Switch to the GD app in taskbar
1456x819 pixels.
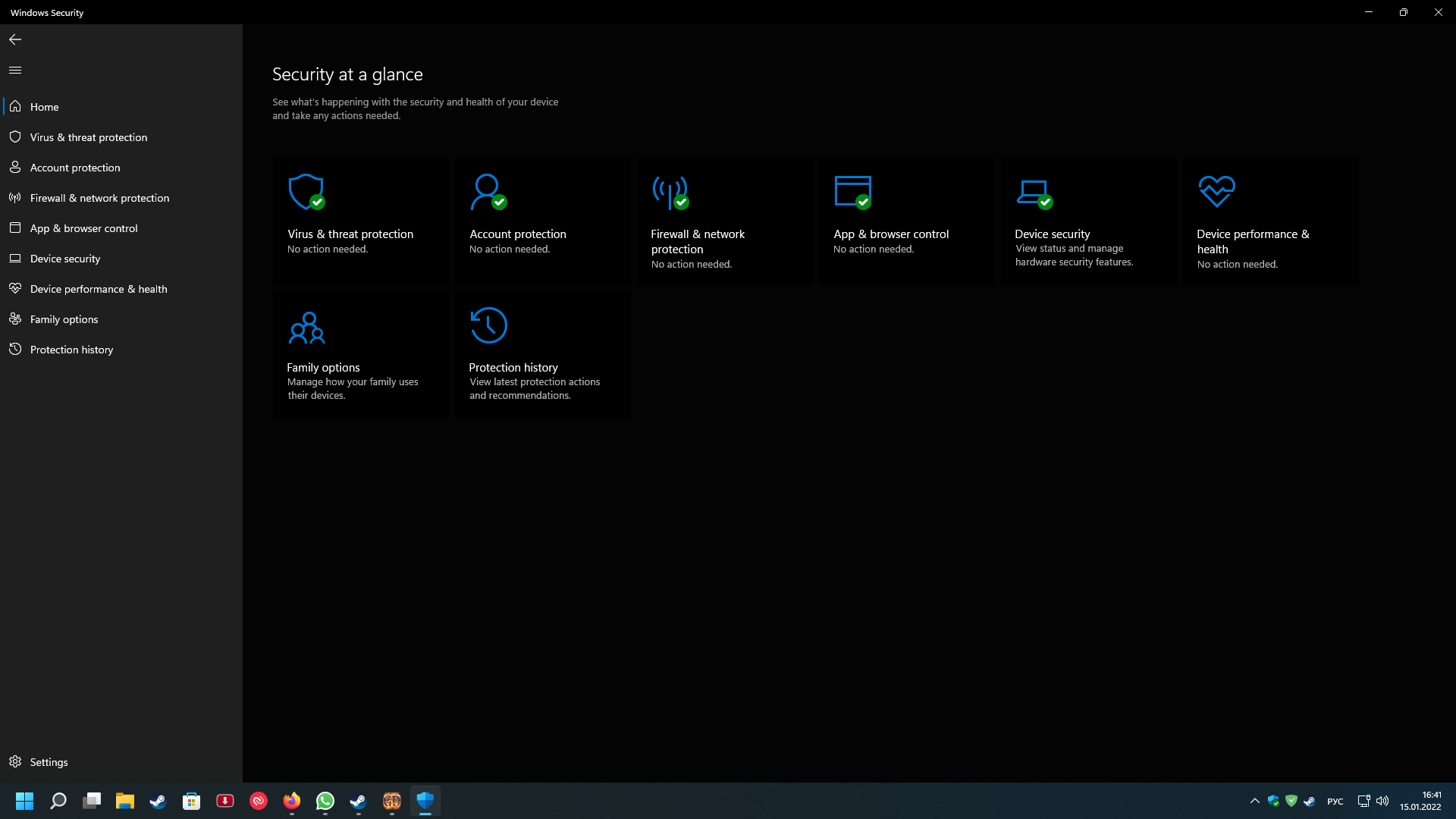[392, 801]
